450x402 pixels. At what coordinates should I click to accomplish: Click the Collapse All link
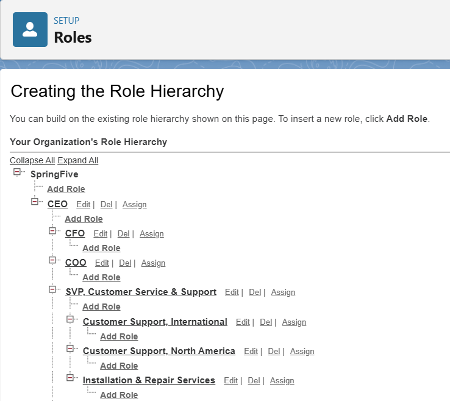32,160
